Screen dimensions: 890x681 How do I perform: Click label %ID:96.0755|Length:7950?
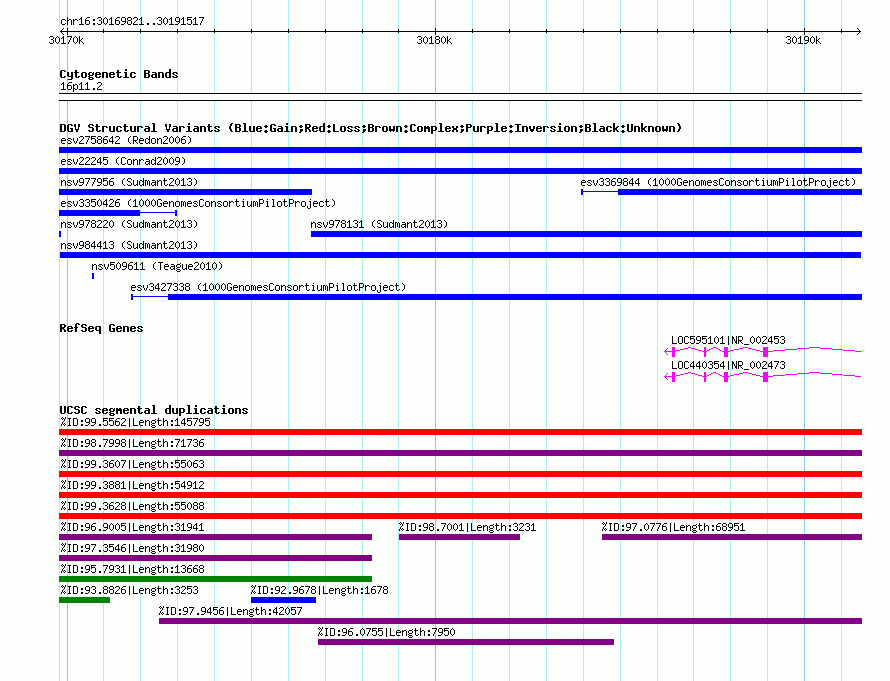[x=387, y=632]
